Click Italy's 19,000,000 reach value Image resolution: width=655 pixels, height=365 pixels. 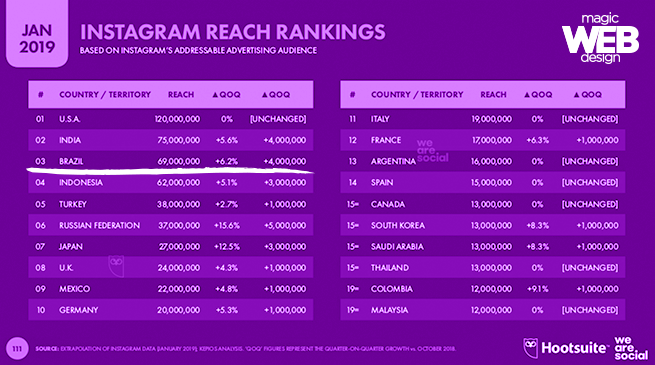tap(492, 119)
